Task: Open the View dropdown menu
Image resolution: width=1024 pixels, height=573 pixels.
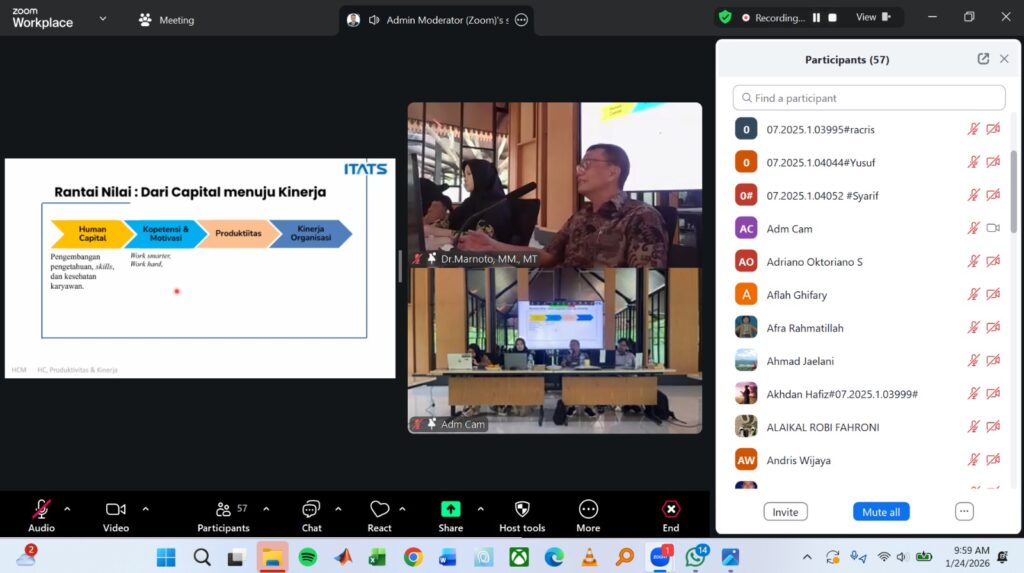Action: click(x=872, y=17)
